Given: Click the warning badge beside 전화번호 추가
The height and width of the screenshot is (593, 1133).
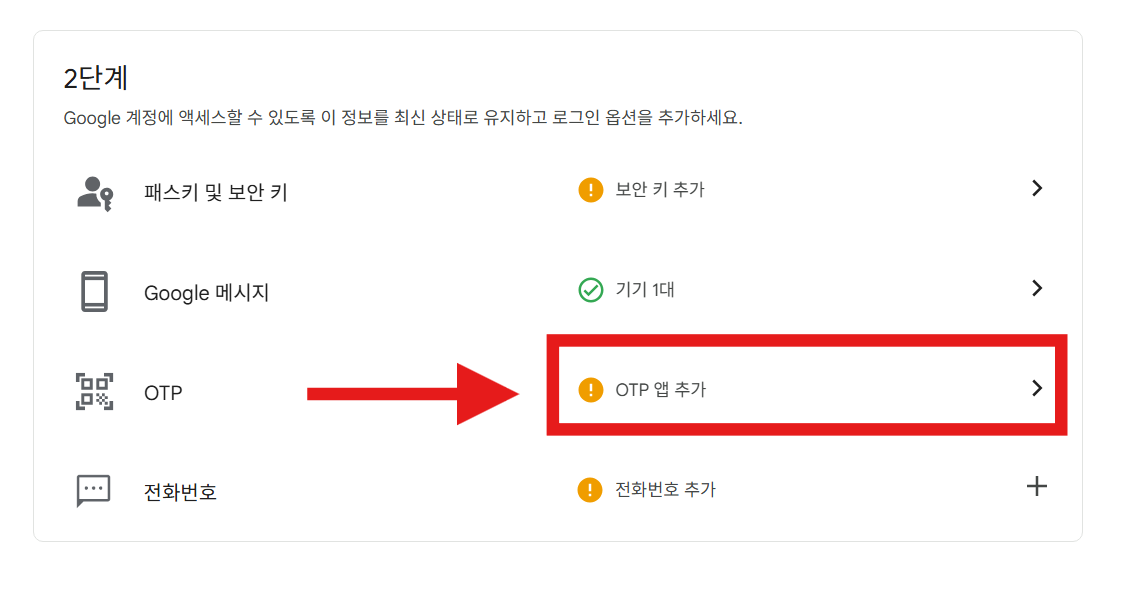Looking at the screenshot, I should pos(590,488).
